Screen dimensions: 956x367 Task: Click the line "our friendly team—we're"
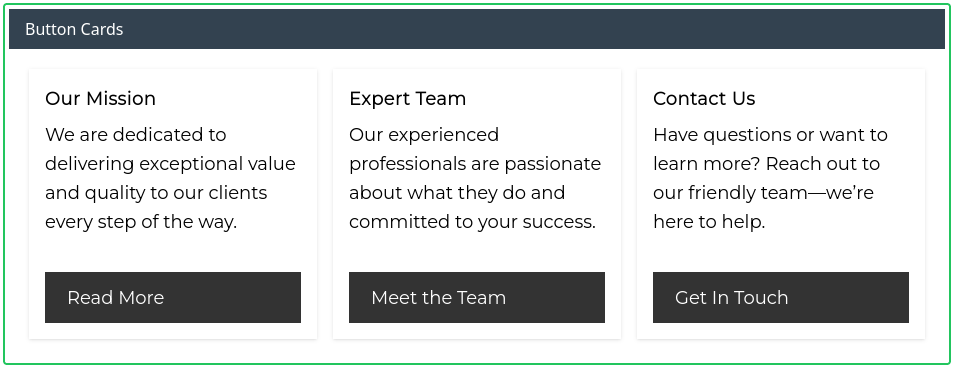tap(763, 193)
